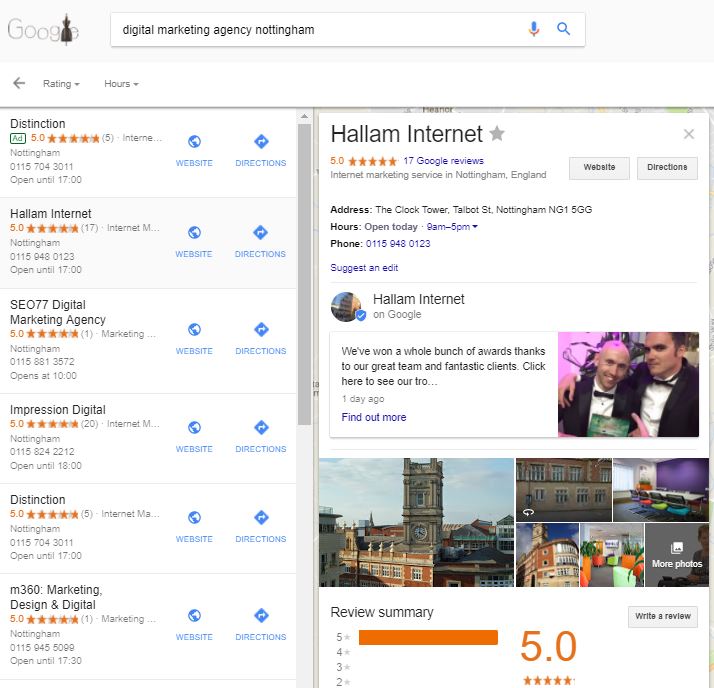Open the Rating filter dropdown

pos(61,84)
